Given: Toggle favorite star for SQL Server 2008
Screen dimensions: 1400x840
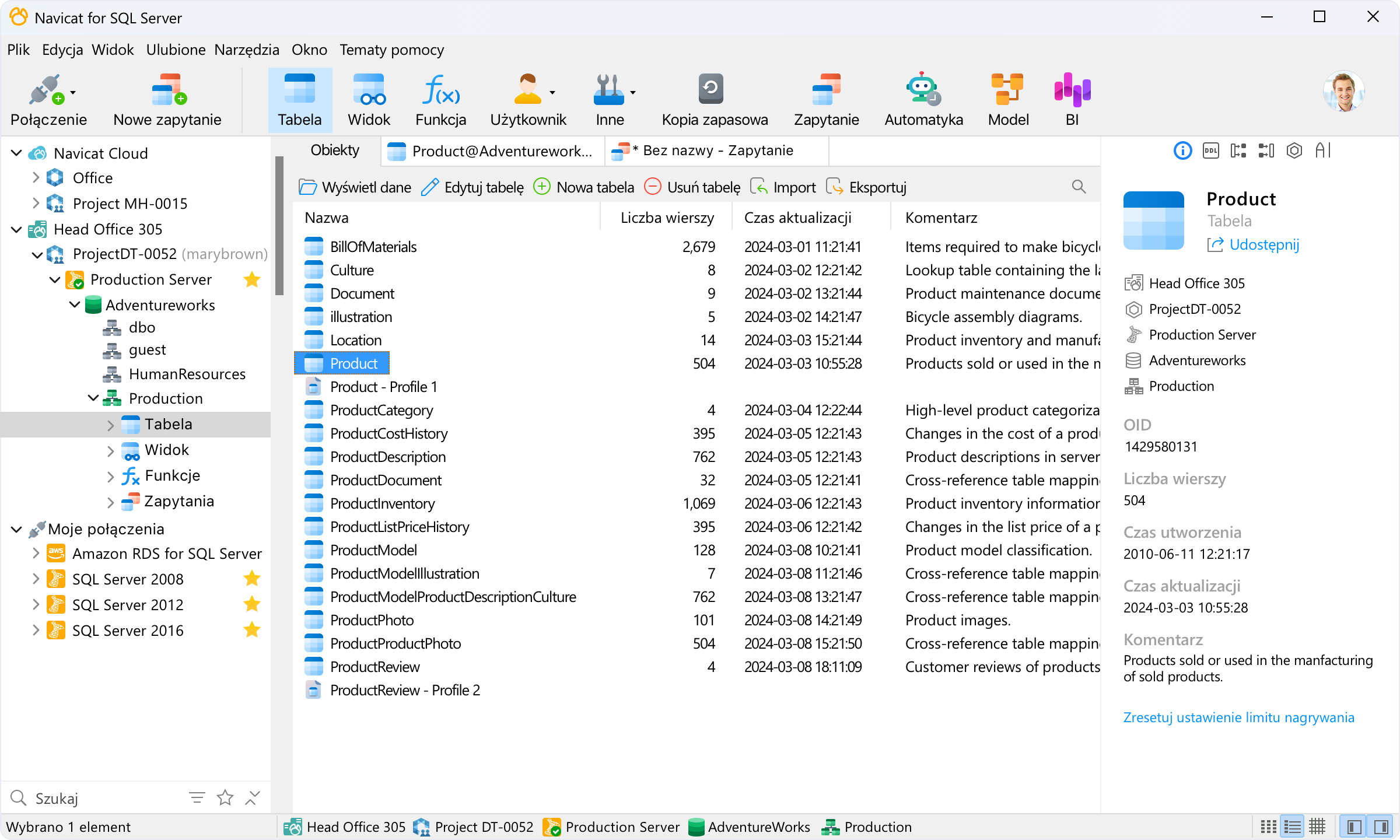Looking at the screenshot, I should click(x=252, y=579).
